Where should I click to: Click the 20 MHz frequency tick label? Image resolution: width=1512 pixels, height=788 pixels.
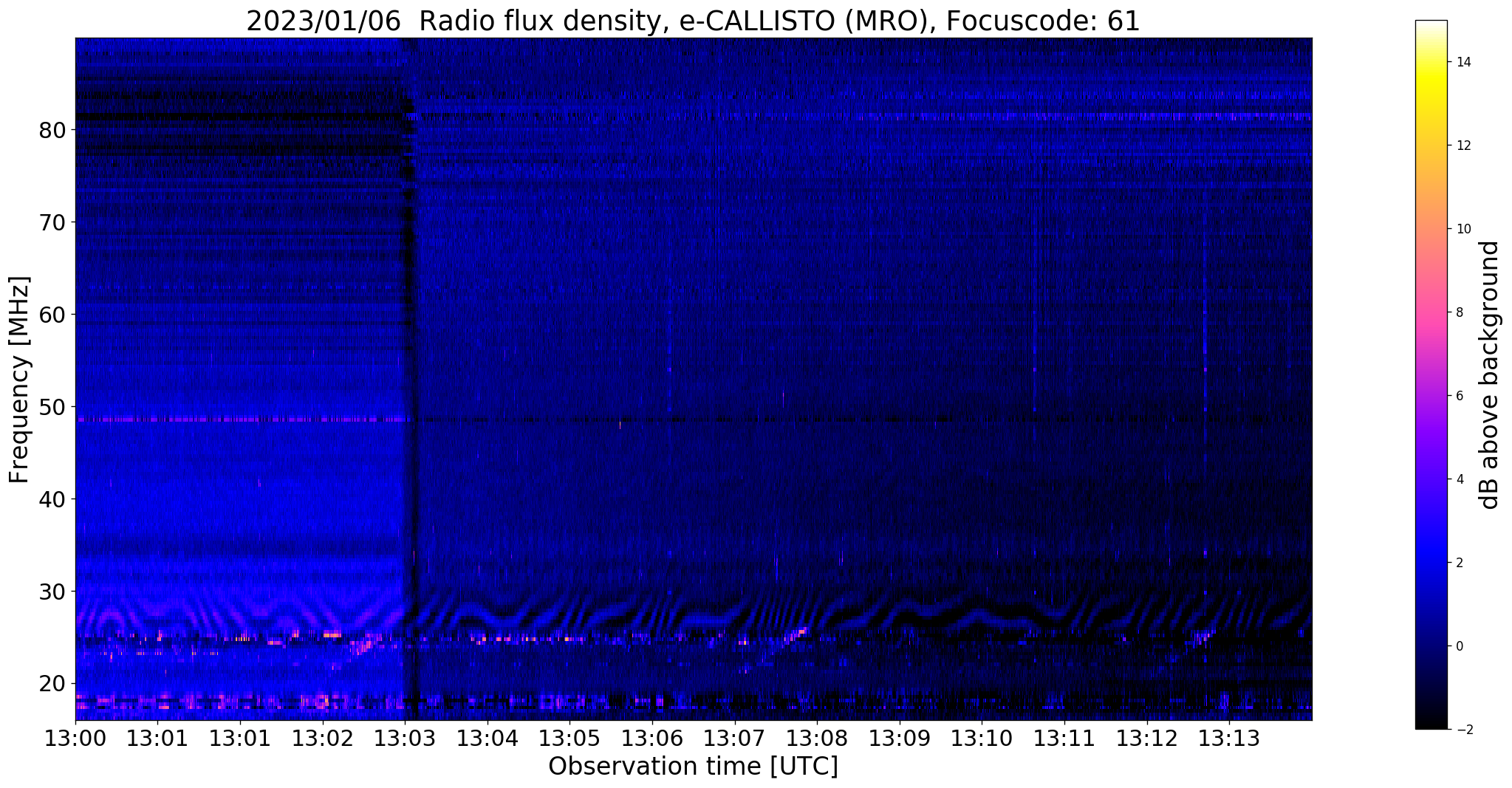coord(53,684)
